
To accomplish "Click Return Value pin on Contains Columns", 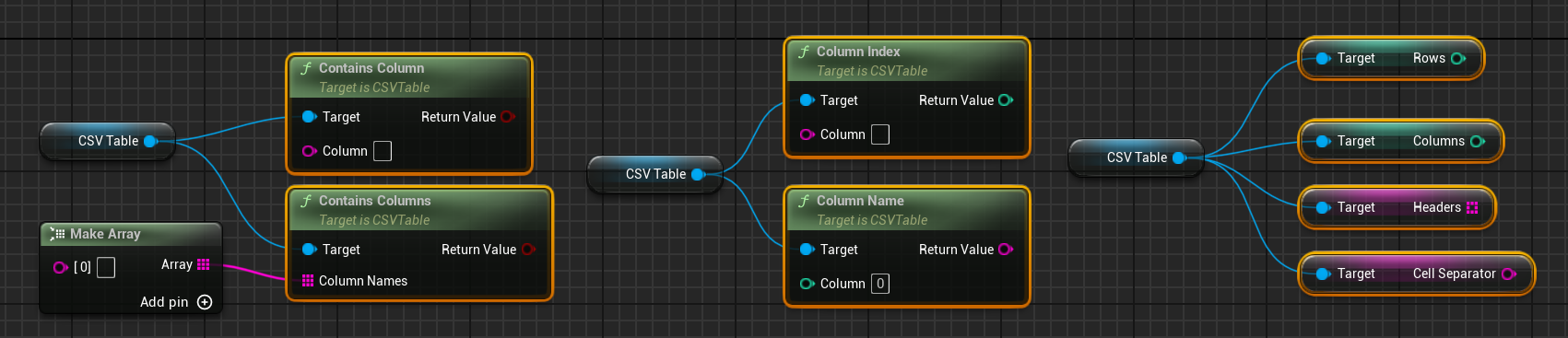I will tap(528, 250).
